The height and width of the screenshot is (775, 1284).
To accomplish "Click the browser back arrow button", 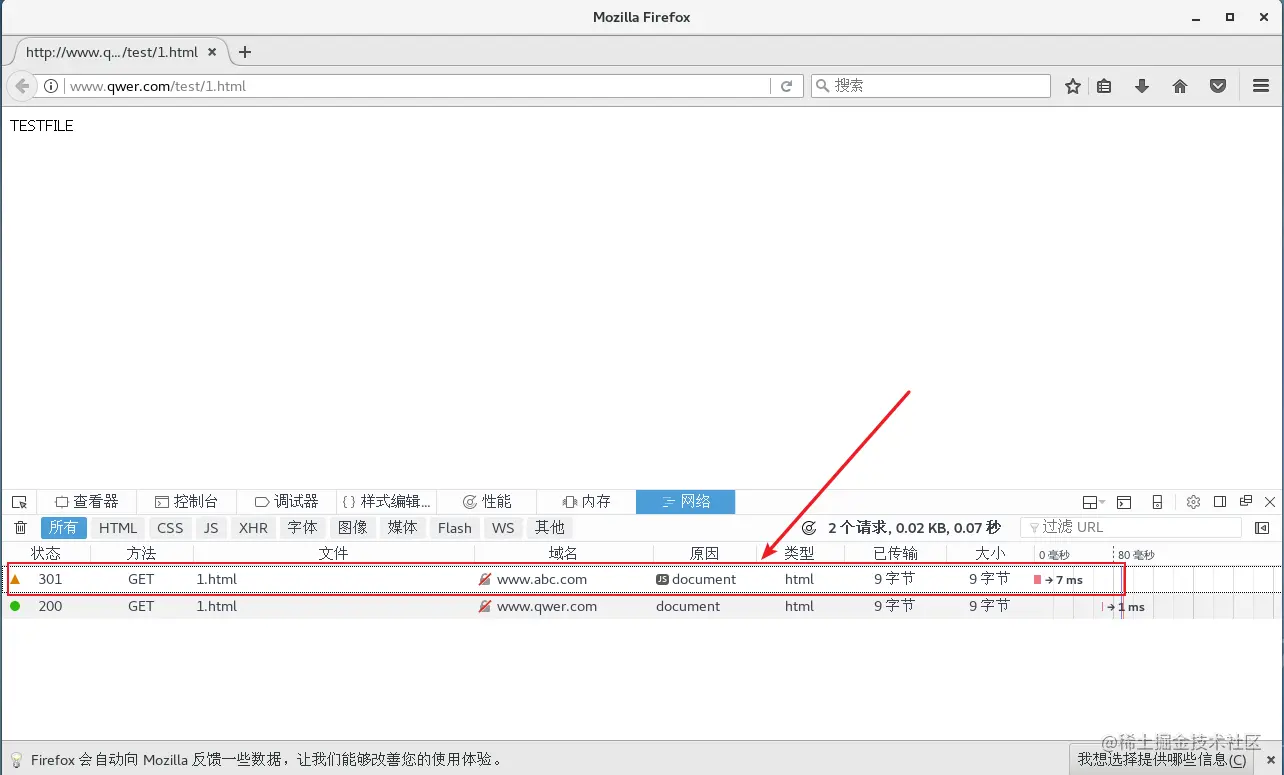I will (x=22, y=87).
